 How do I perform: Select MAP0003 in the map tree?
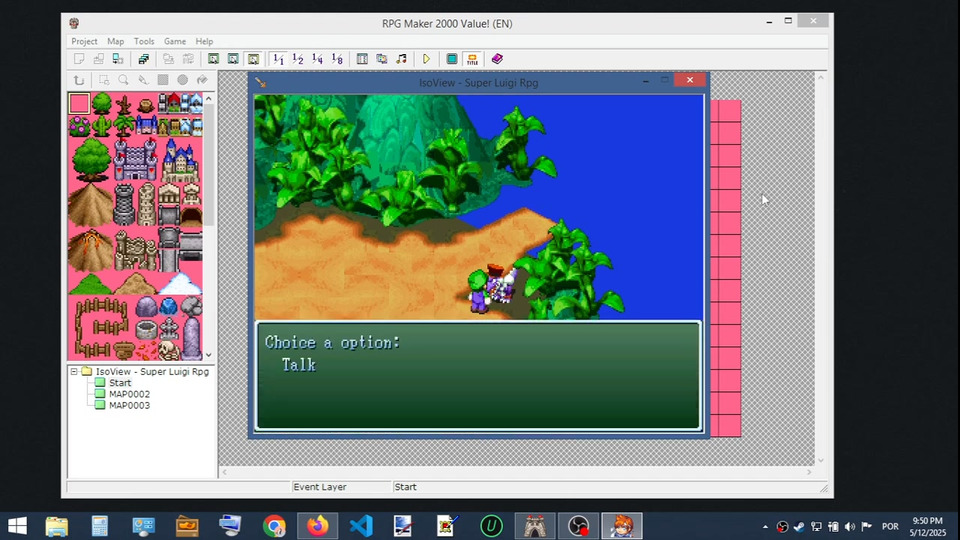click(x=129, y=405)
